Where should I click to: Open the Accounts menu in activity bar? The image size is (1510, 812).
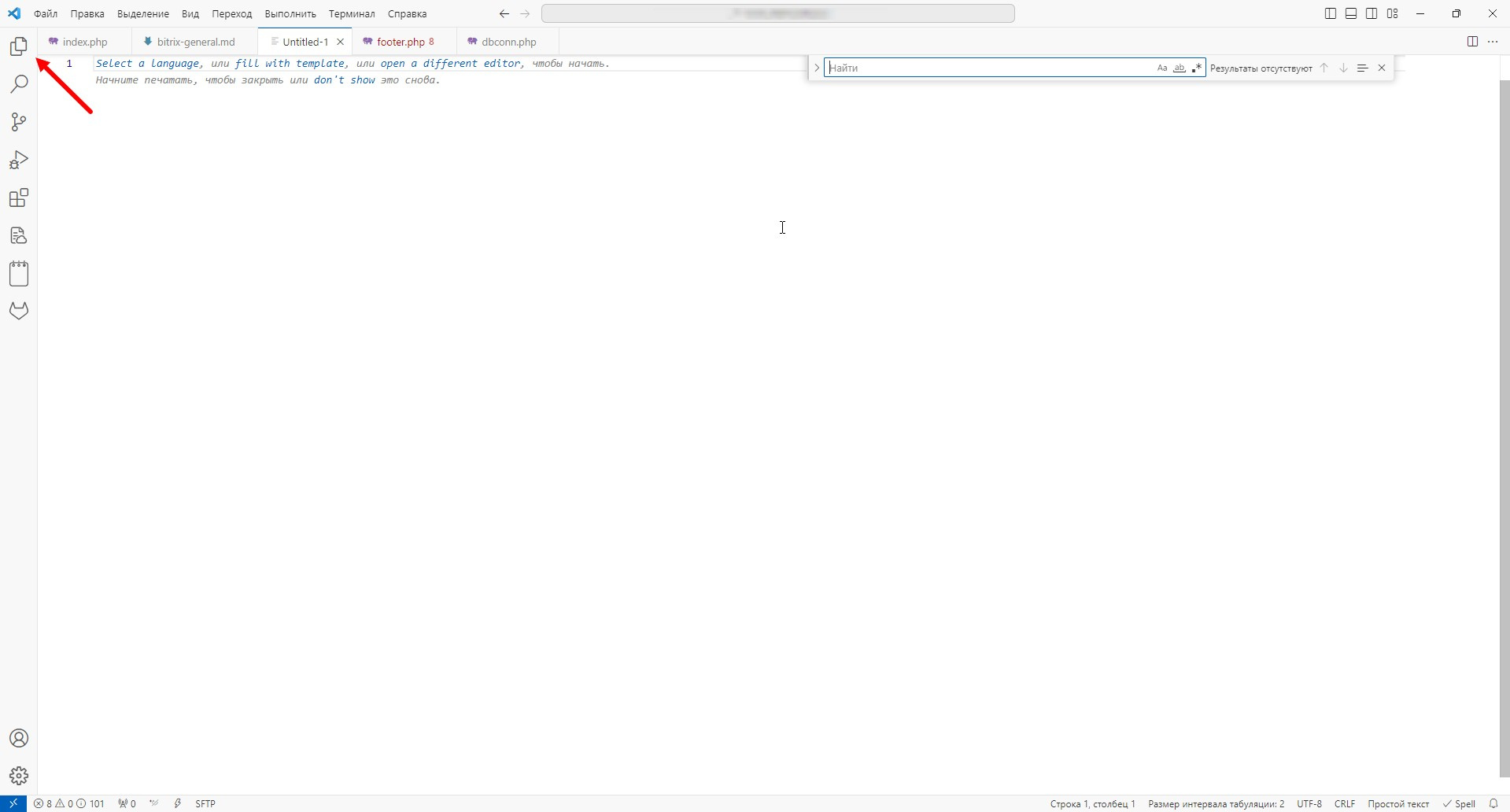tap(19, 738)
